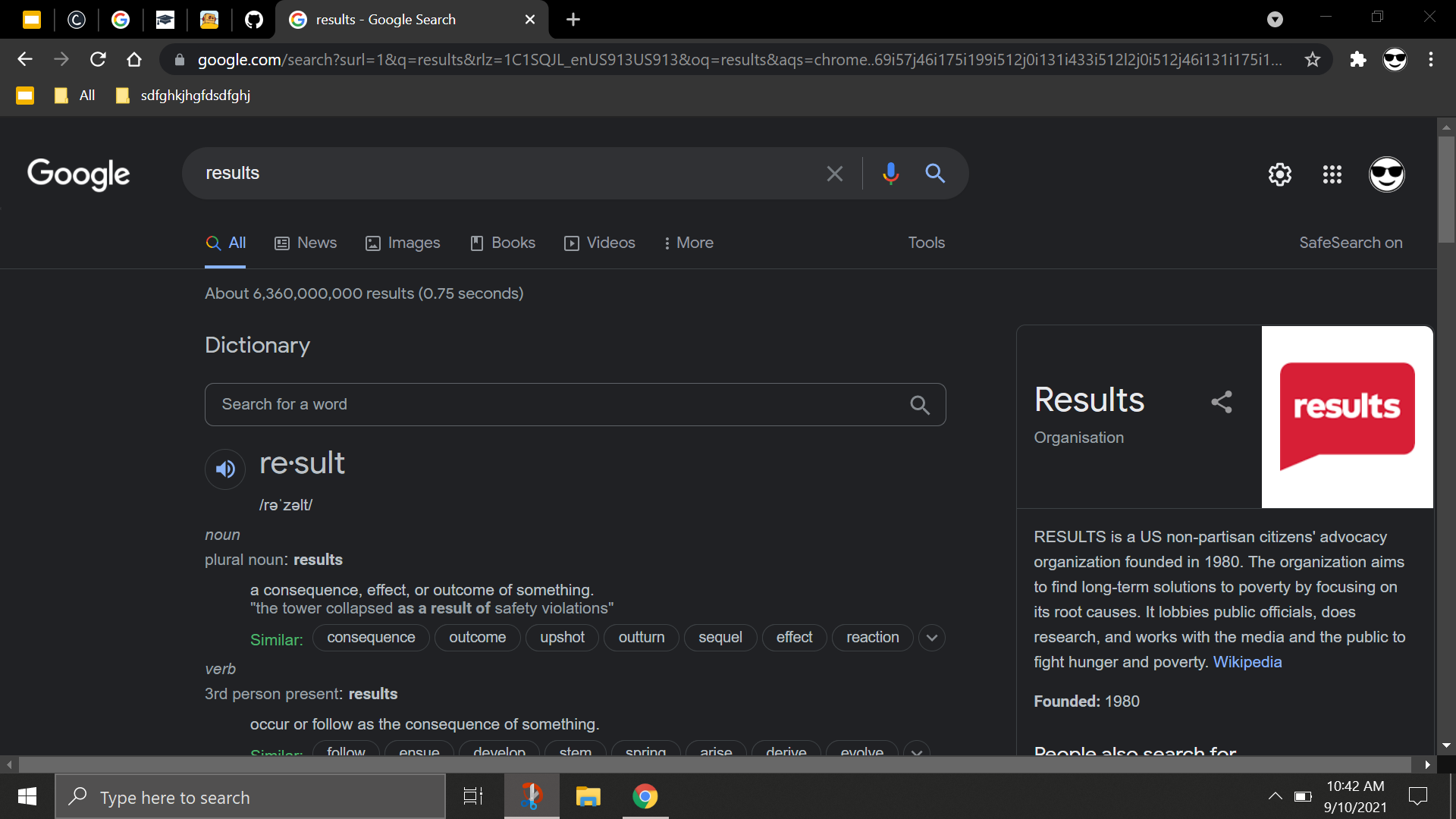The width and height of the screenshot is (1456, 819).
Task: Click the effect synonym chip
Action: point(794,638)
